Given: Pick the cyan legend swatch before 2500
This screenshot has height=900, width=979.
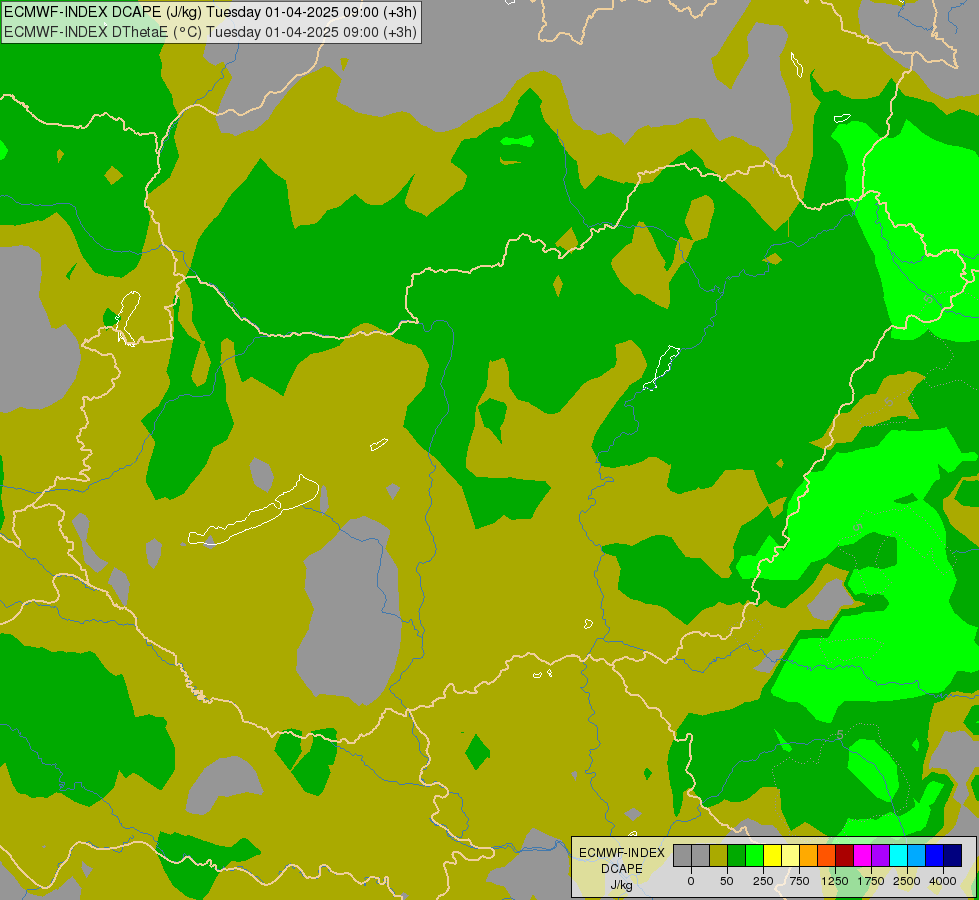Looking at the screenshot, I should [899, 856].
